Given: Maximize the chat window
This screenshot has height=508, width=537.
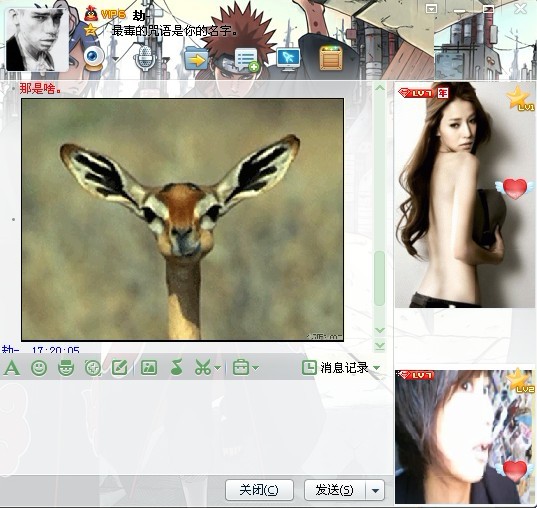Looking at the screenshot, I should [488, 9].
